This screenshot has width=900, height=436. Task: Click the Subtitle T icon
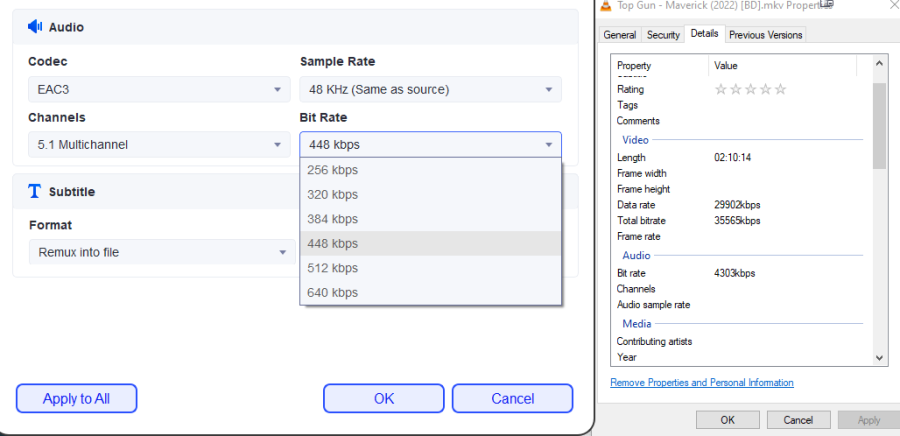[x=34, y=191]
